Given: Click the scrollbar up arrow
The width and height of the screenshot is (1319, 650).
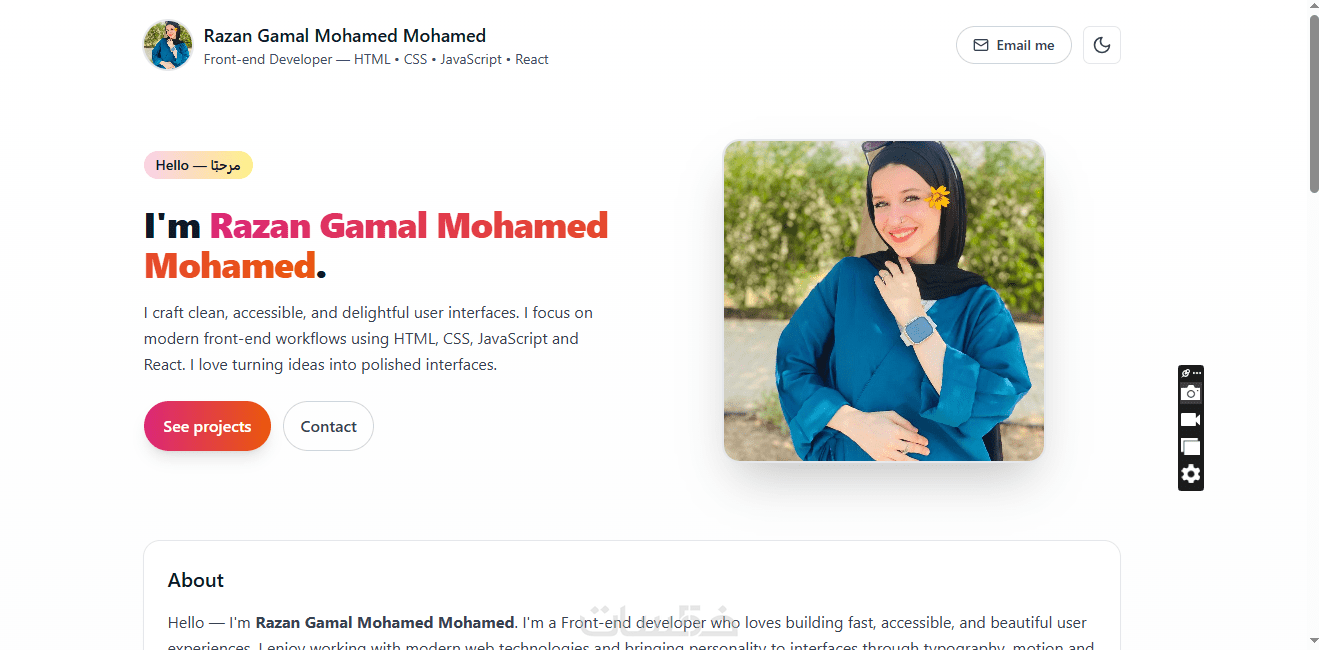Looking at the screenshot, I should coord(1313,7).
